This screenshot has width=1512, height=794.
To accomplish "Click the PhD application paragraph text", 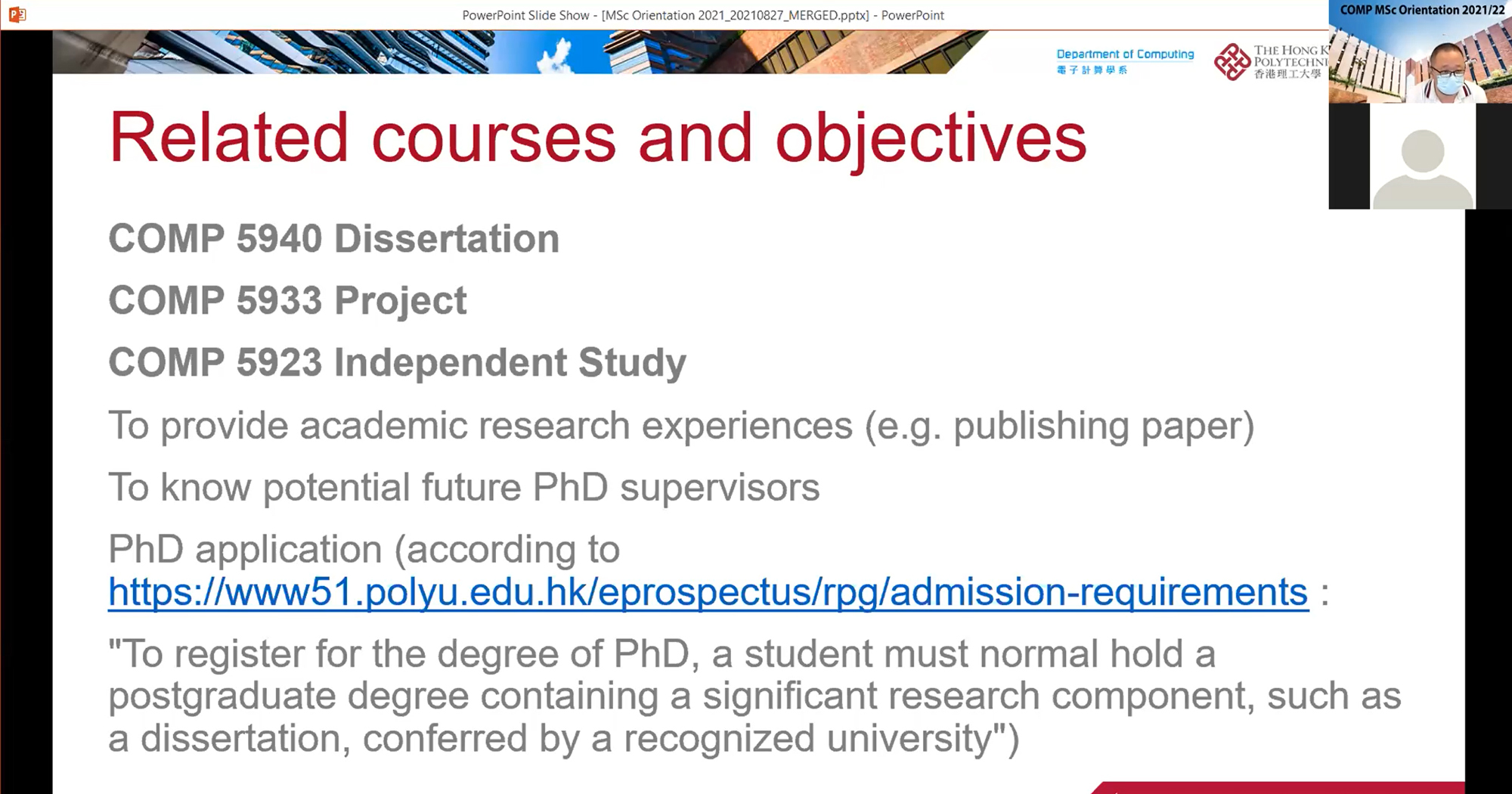I will [x=363, y=549].
